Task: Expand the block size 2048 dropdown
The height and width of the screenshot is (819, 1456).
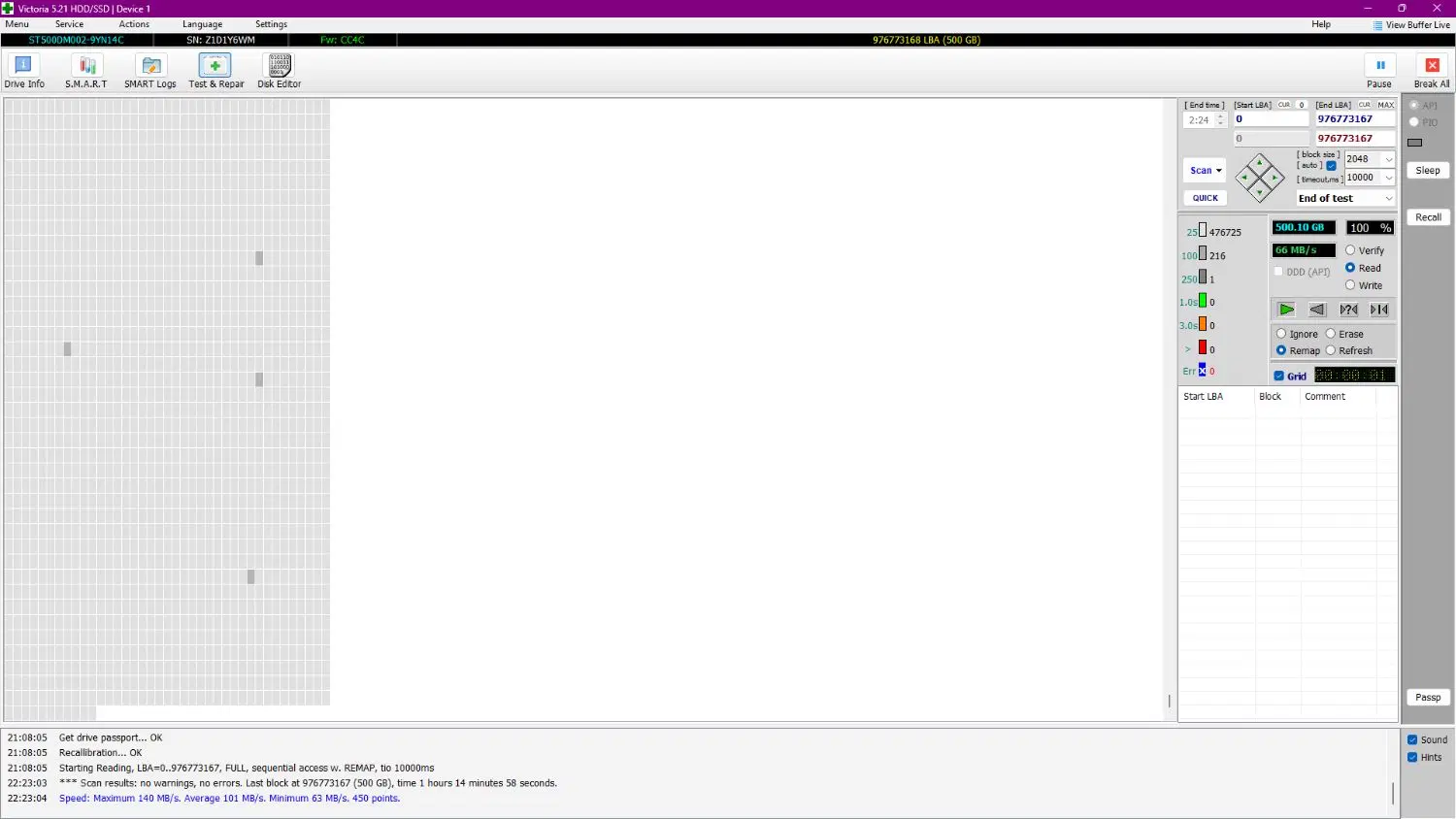Action: (x=1388, y=159)
